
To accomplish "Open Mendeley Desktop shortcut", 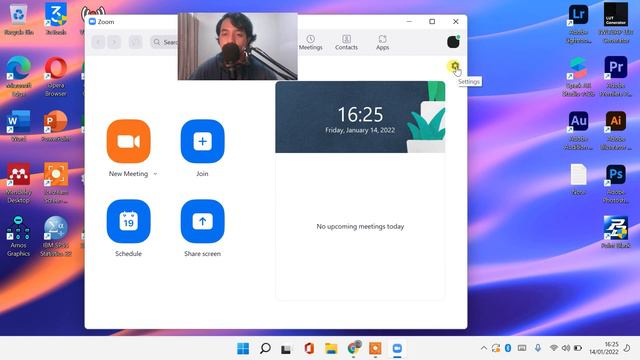I will (x=18, y=183).
